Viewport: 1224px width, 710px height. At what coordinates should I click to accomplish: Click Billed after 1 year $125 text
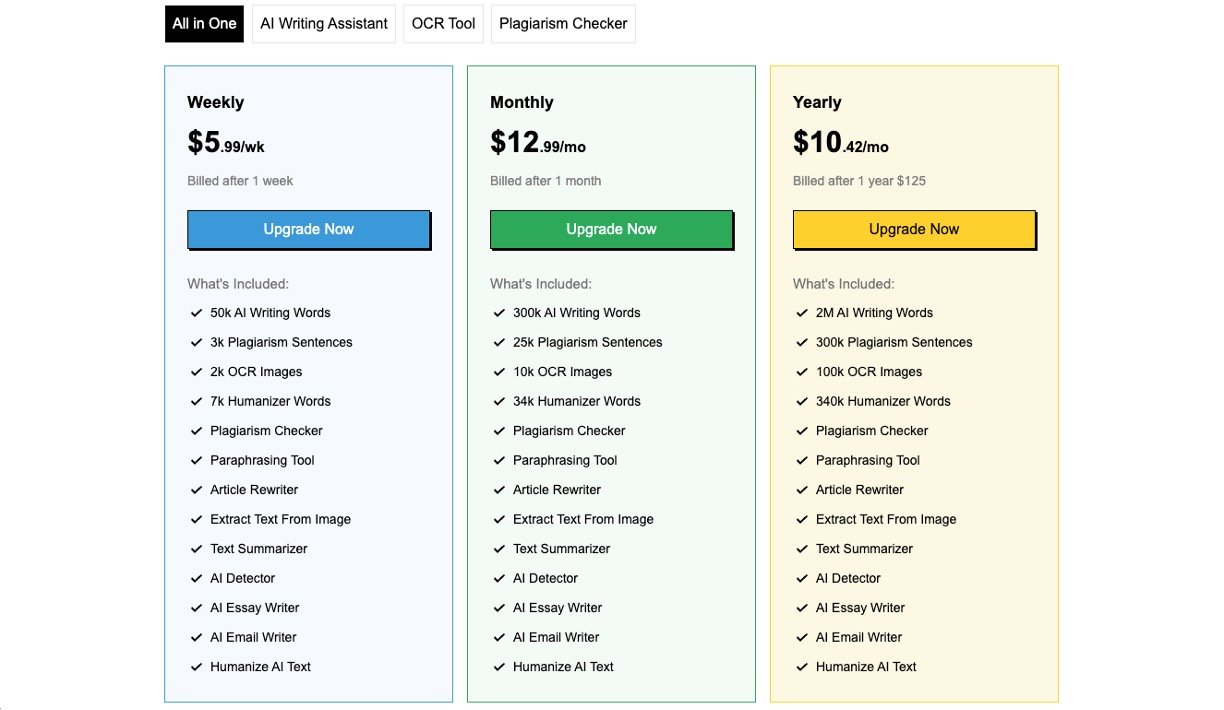point(859,181)
